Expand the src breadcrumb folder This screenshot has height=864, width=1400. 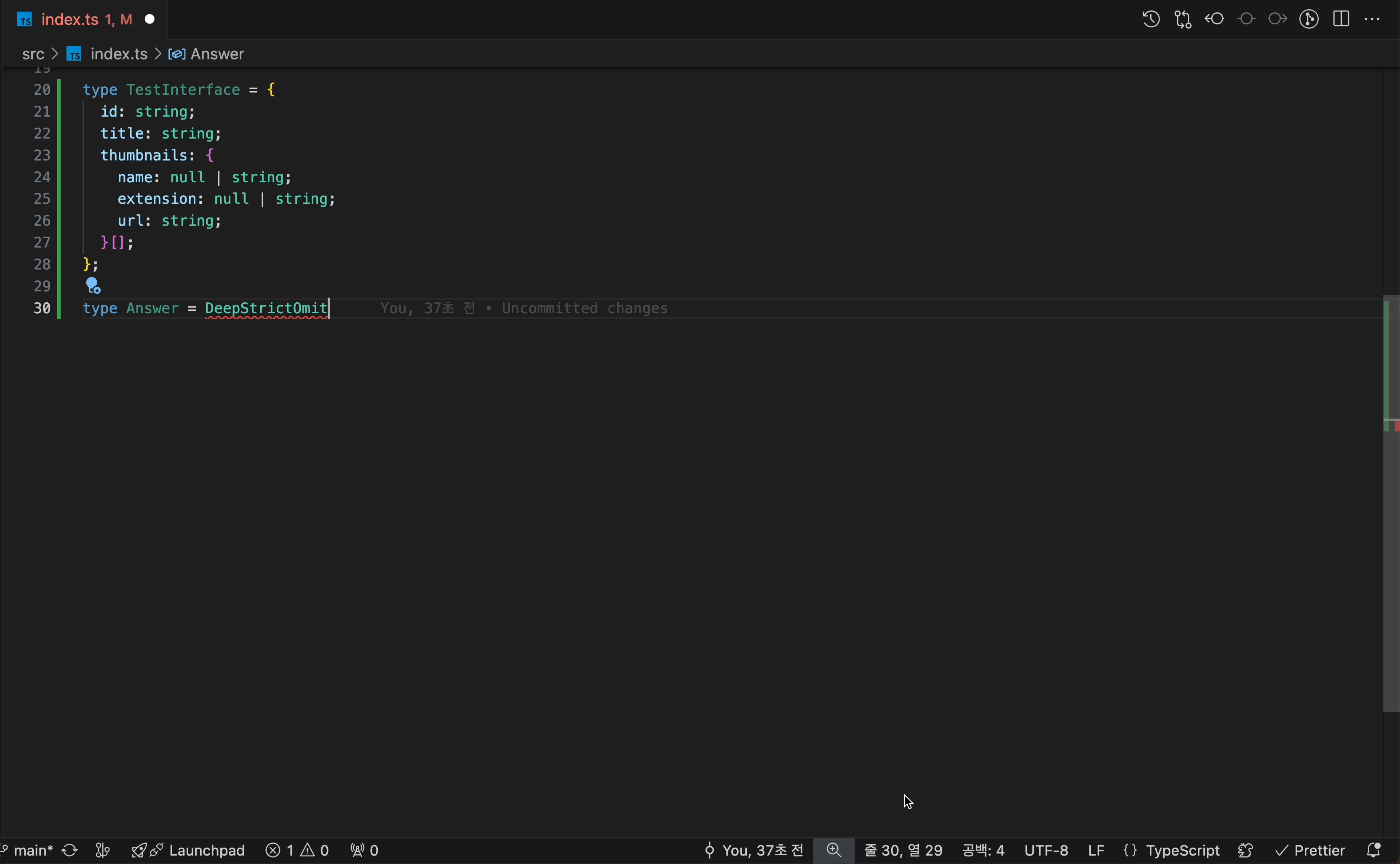pyautogui.click(x=32, y=54)
